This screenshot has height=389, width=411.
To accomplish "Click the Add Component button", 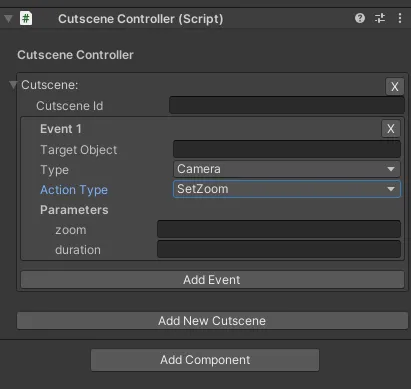I will (x=205, y=360).
